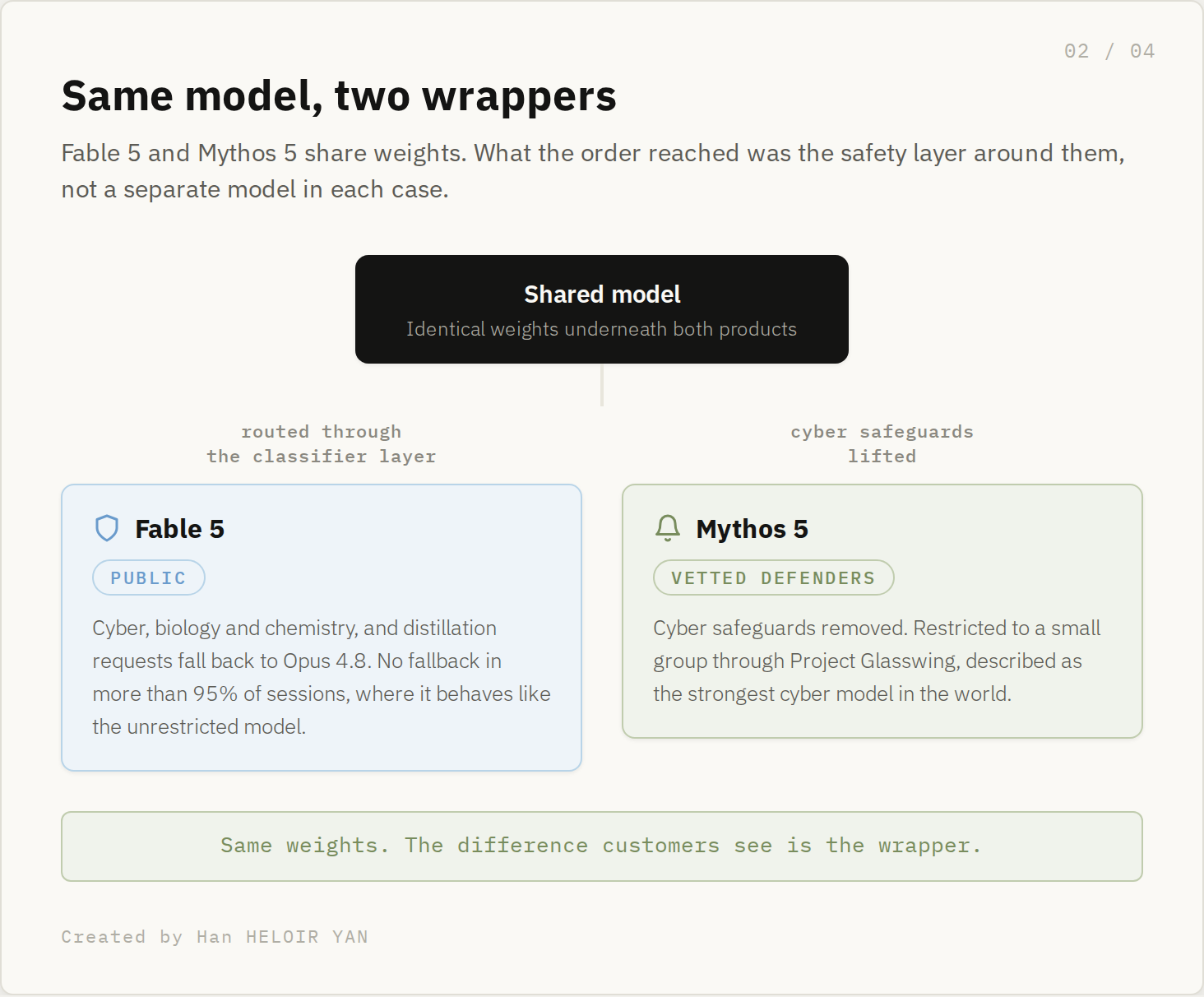Click the PUBLIC badge in Fable 5 card
This screenshot has width=1204, height=997.
coord(149,577)
